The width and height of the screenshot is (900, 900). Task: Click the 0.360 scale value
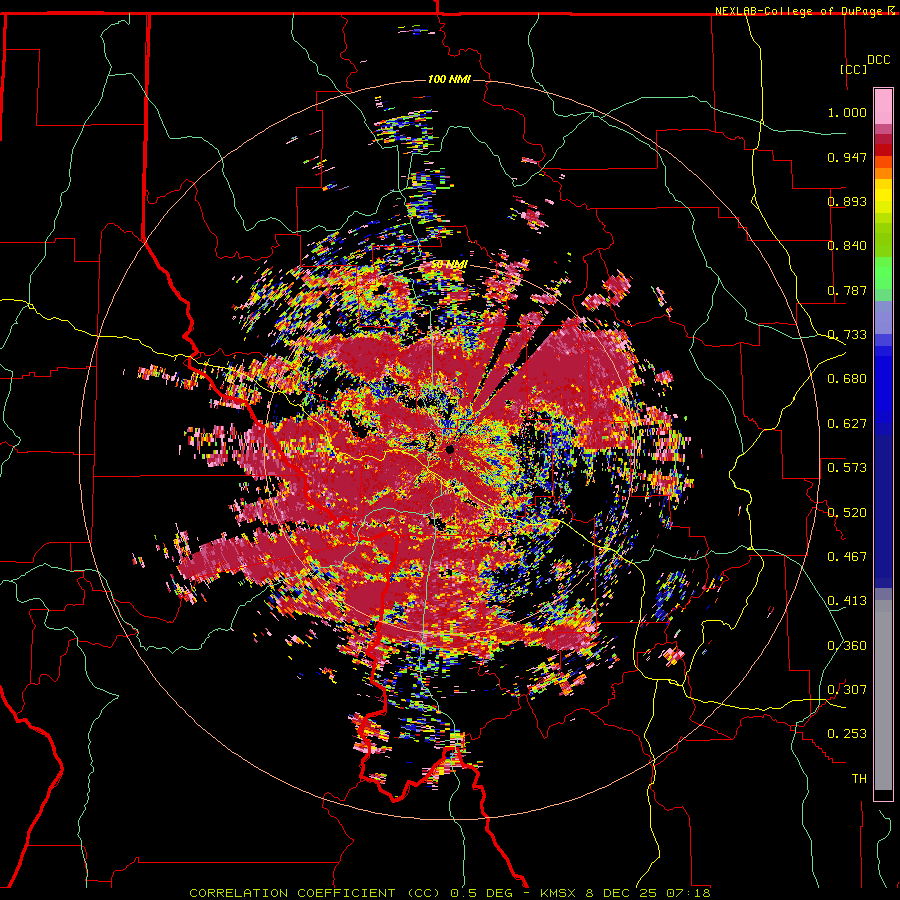click(x=847, y=646)
